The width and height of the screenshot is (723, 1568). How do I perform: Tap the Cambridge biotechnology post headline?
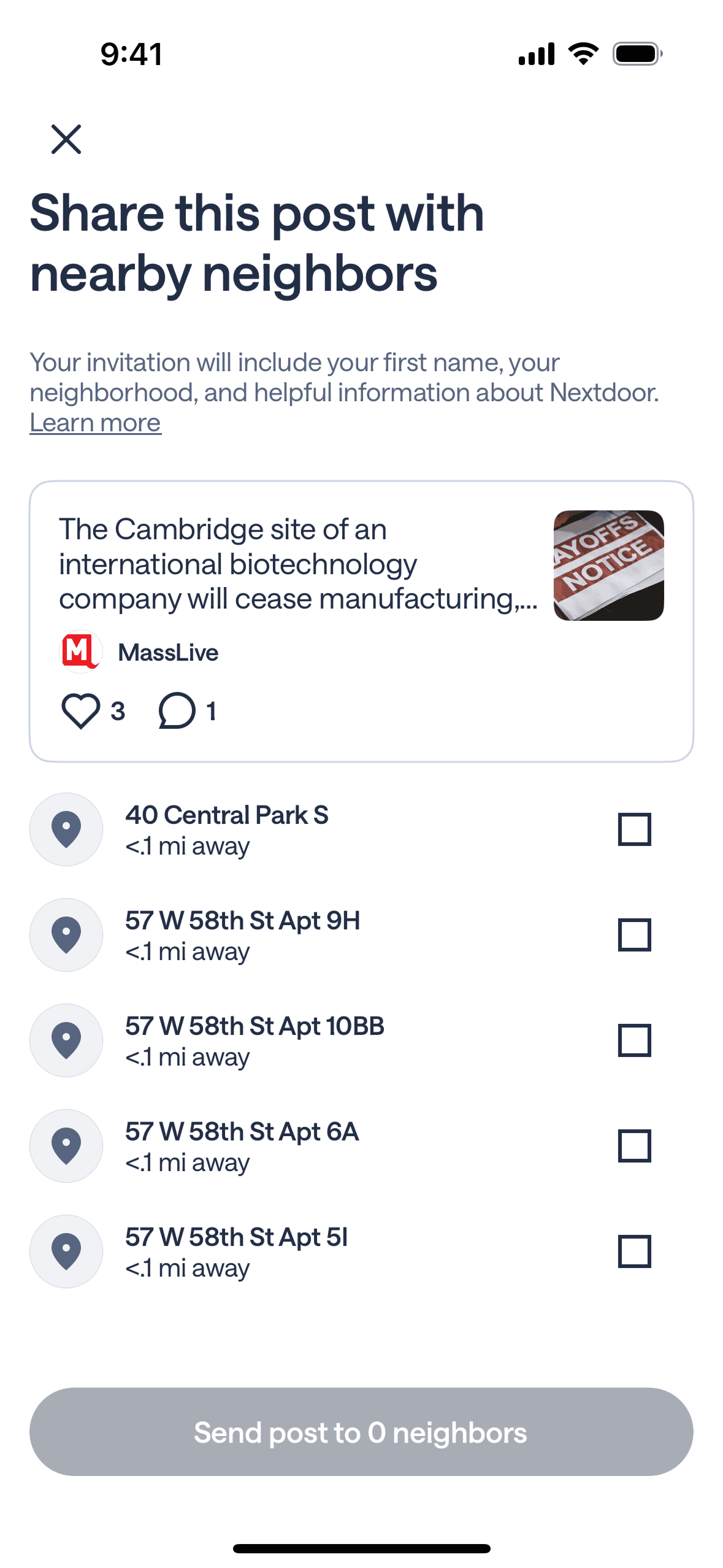click(298, 564)
